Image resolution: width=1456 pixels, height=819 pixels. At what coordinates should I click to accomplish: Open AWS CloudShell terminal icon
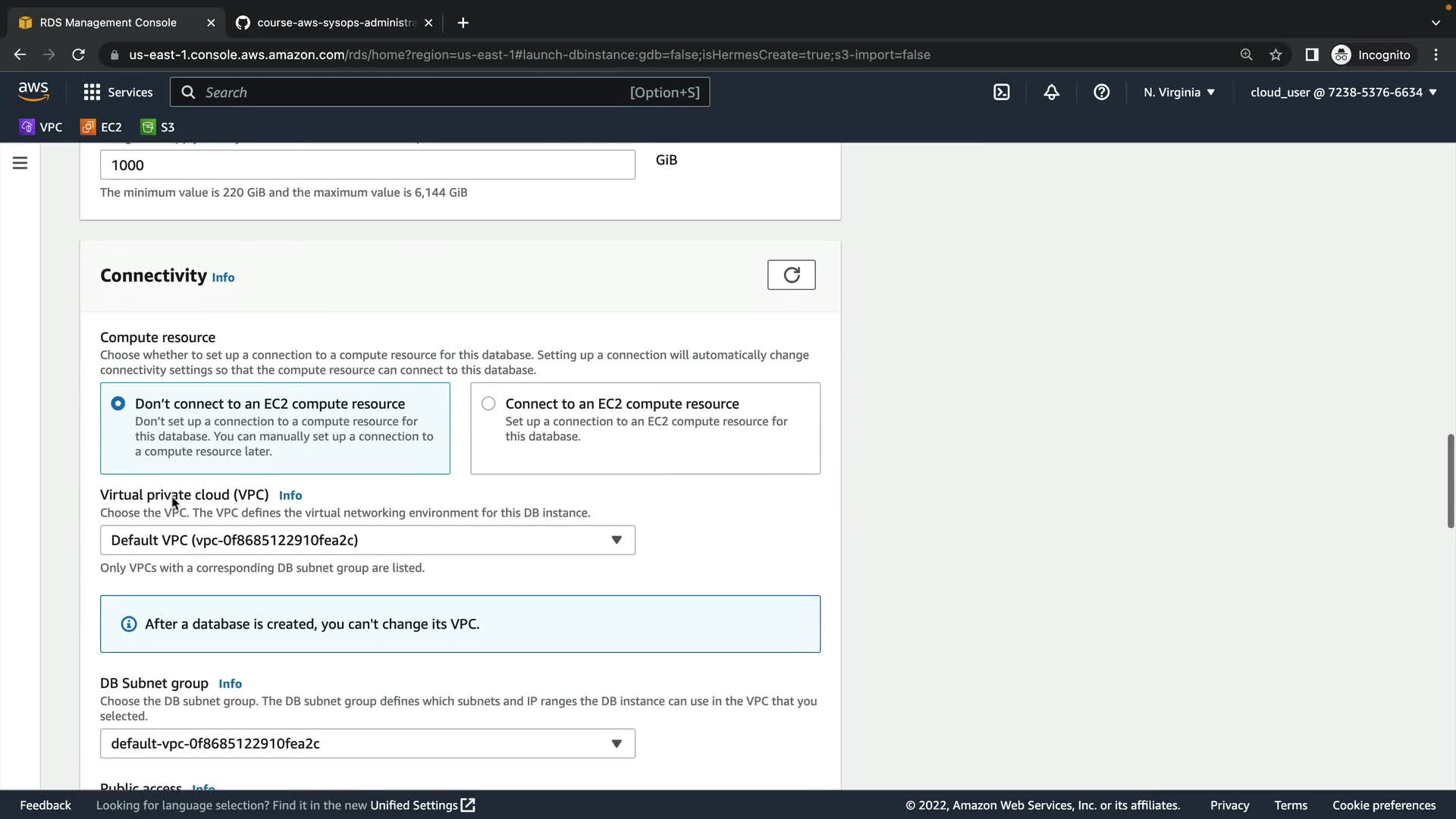pos(1001,93)
